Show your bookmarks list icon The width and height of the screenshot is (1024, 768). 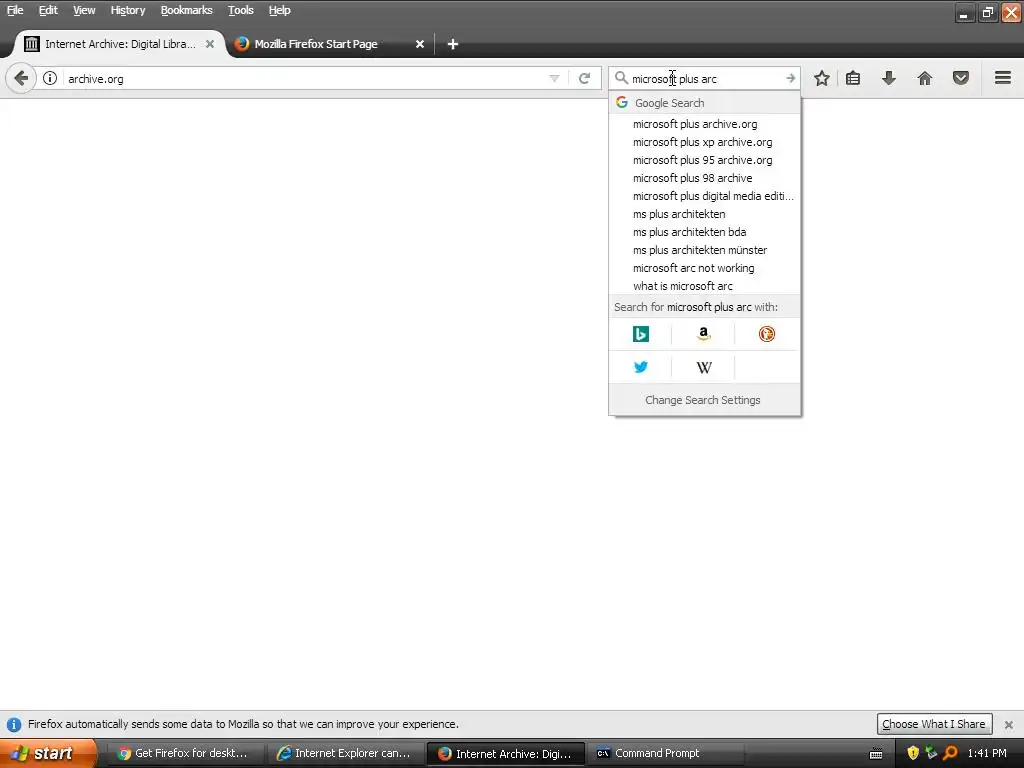tap(853, 78)
